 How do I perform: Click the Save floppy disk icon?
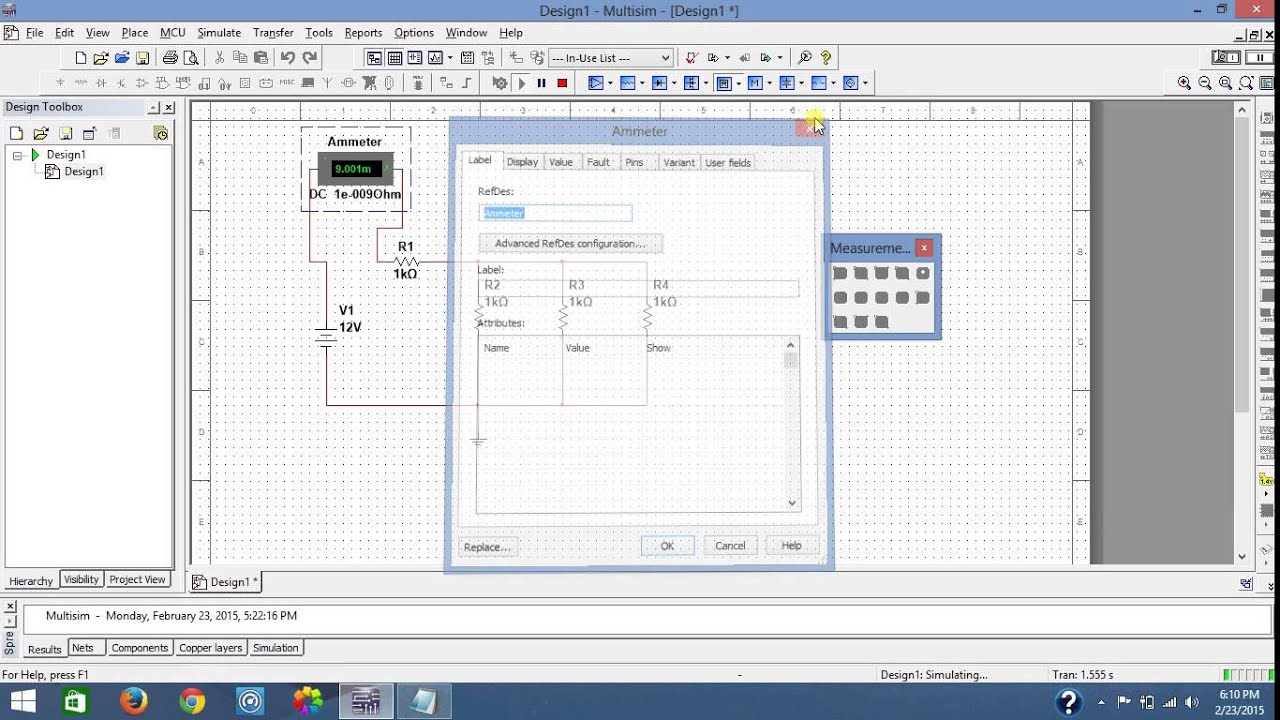pyautogui.click(x=142, y=58)
